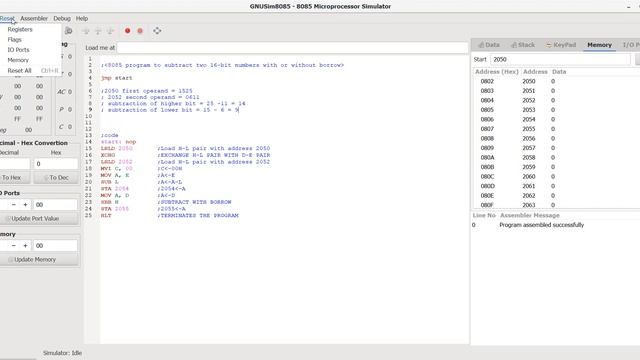The image size is (640, 360).
Task: Switch to the I/O Ports tab
Action: point(631,45)
